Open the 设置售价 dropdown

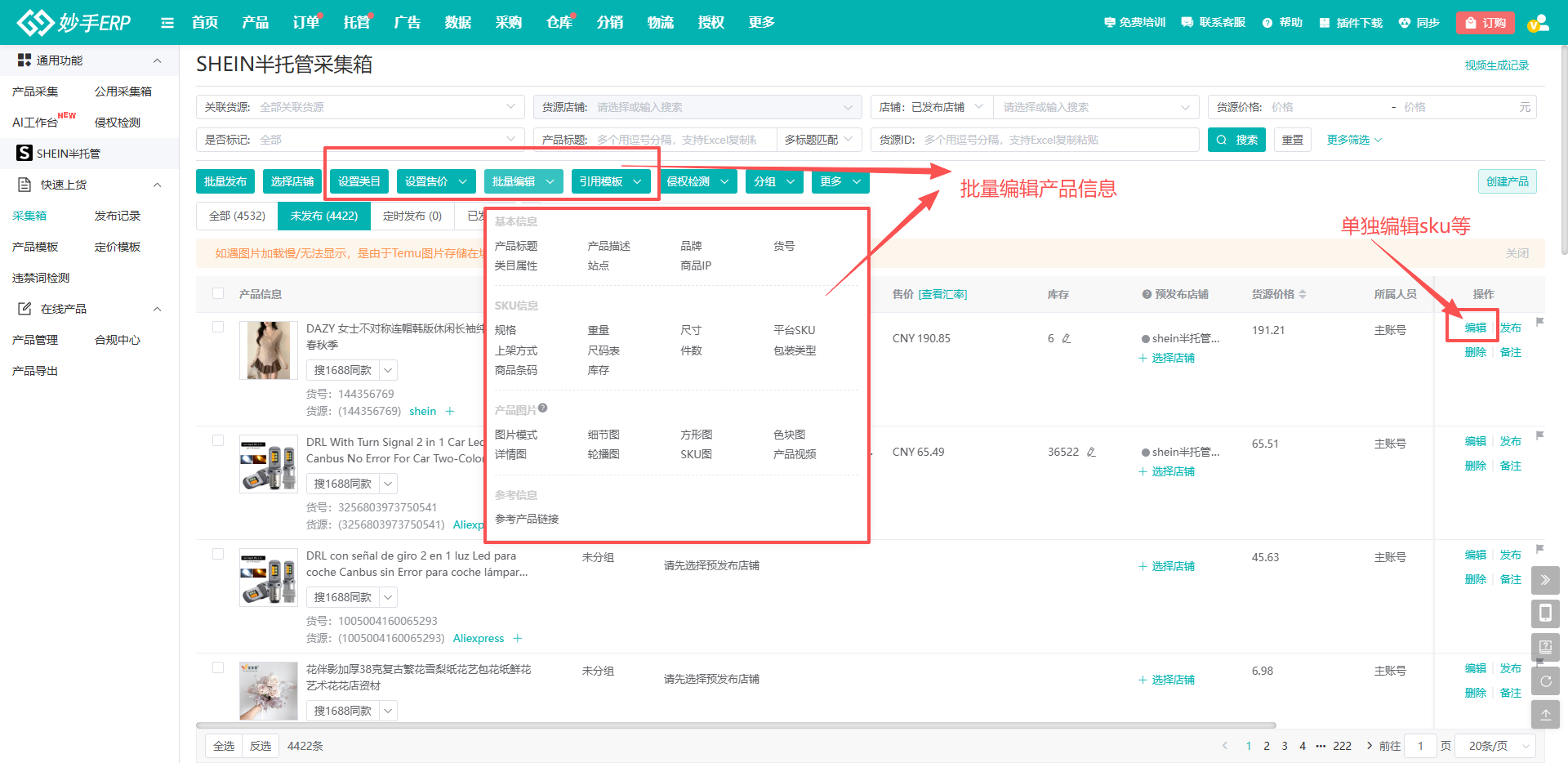(436, 181)
